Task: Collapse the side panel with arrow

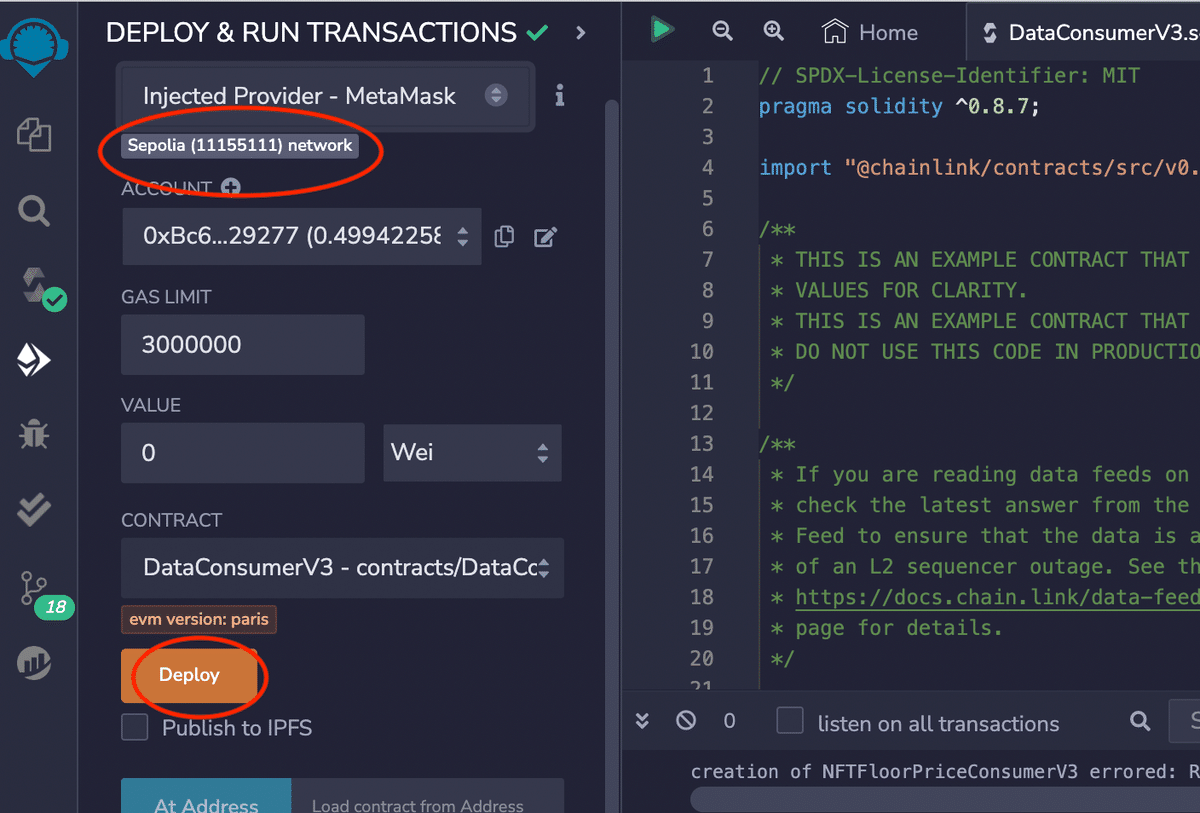Action: click(x=581, y=33)
